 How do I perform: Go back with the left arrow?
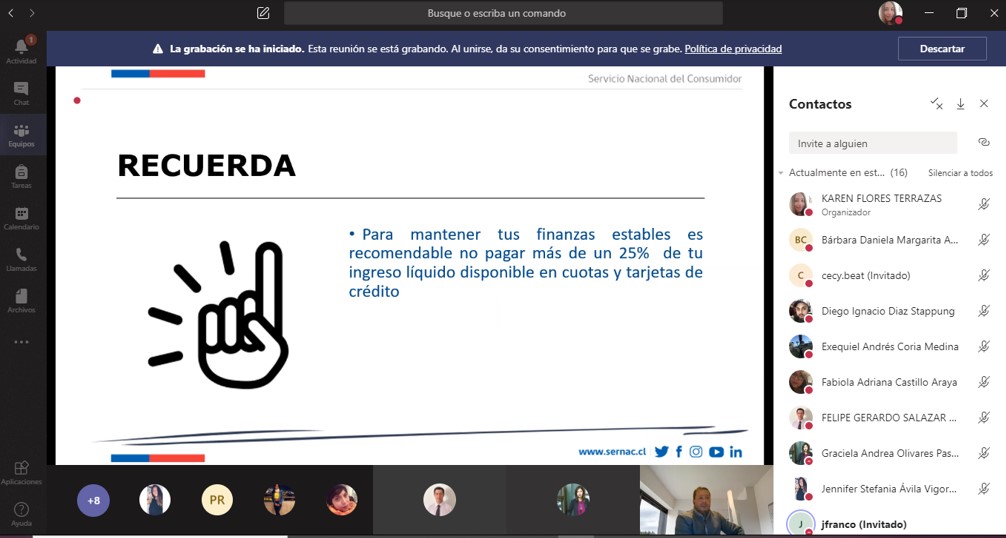[x=11, y=13]
